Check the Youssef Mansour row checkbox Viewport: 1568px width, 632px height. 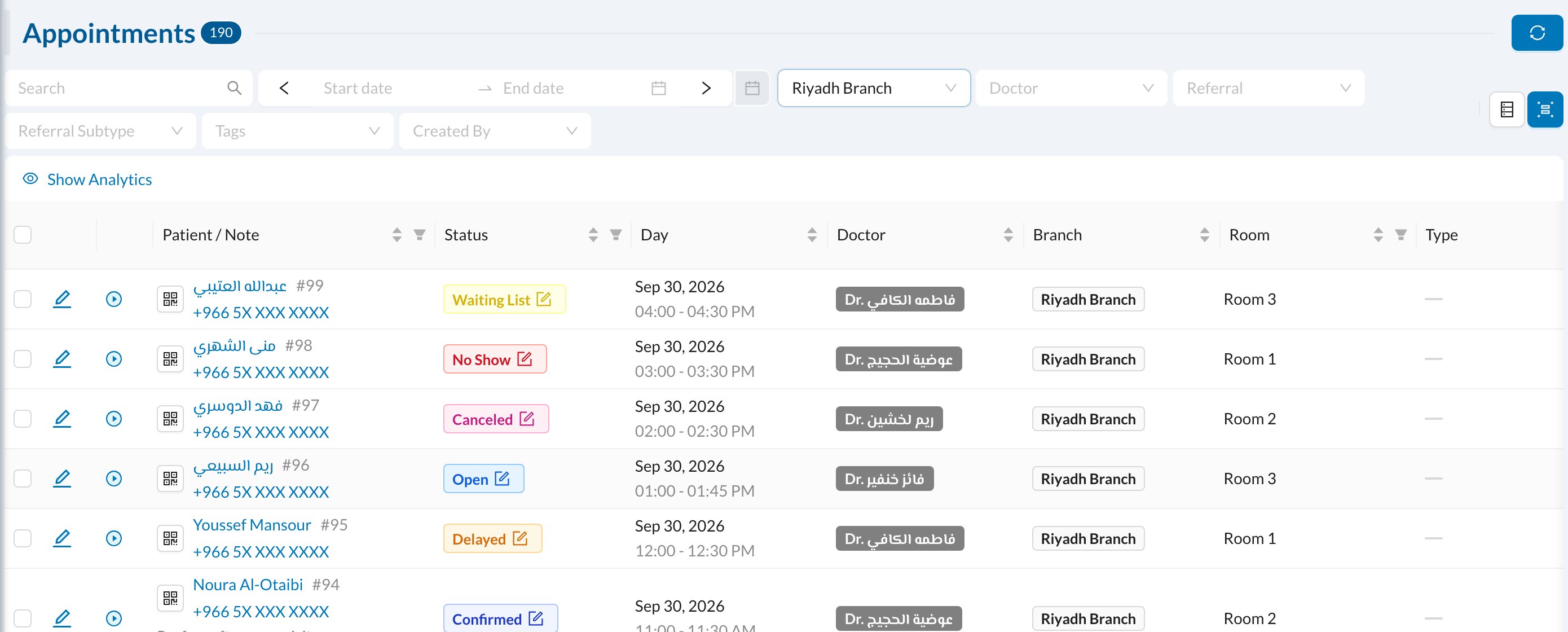point(23,538)
